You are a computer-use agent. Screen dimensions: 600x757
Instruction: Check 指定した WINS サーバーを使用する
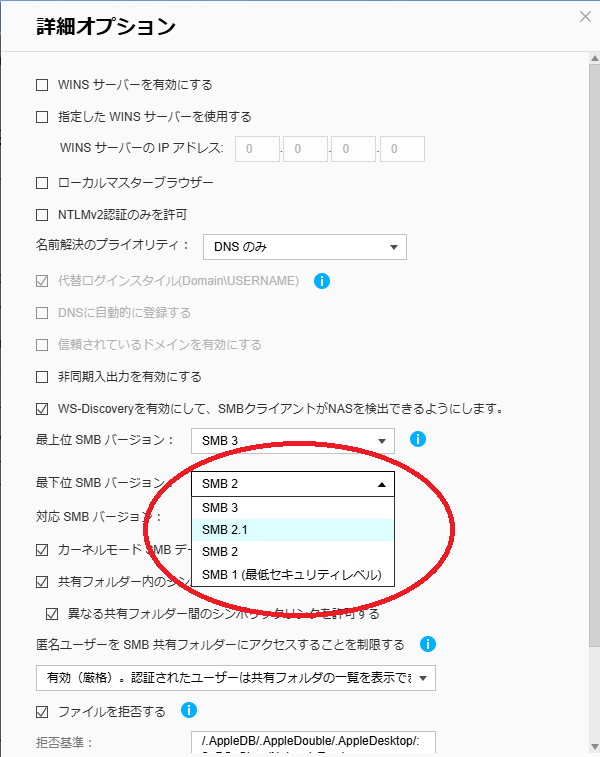42,117
